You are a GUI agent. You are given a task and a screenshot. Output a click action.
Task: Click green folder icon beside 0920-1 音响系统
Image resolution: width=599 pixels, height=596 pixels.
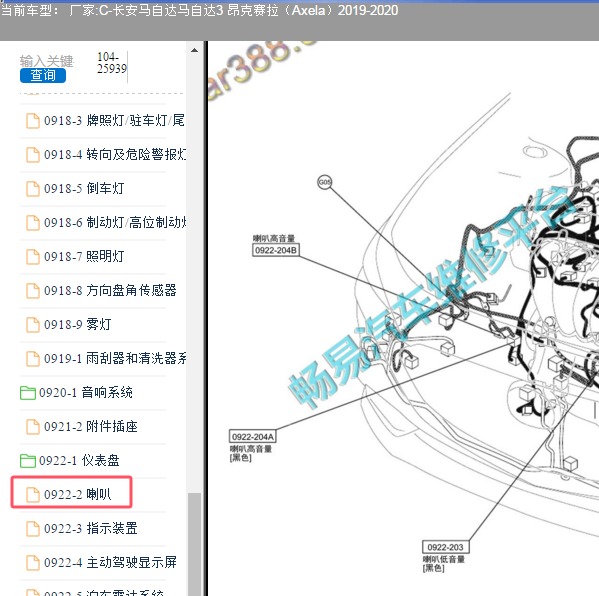(x=28, y=393)
